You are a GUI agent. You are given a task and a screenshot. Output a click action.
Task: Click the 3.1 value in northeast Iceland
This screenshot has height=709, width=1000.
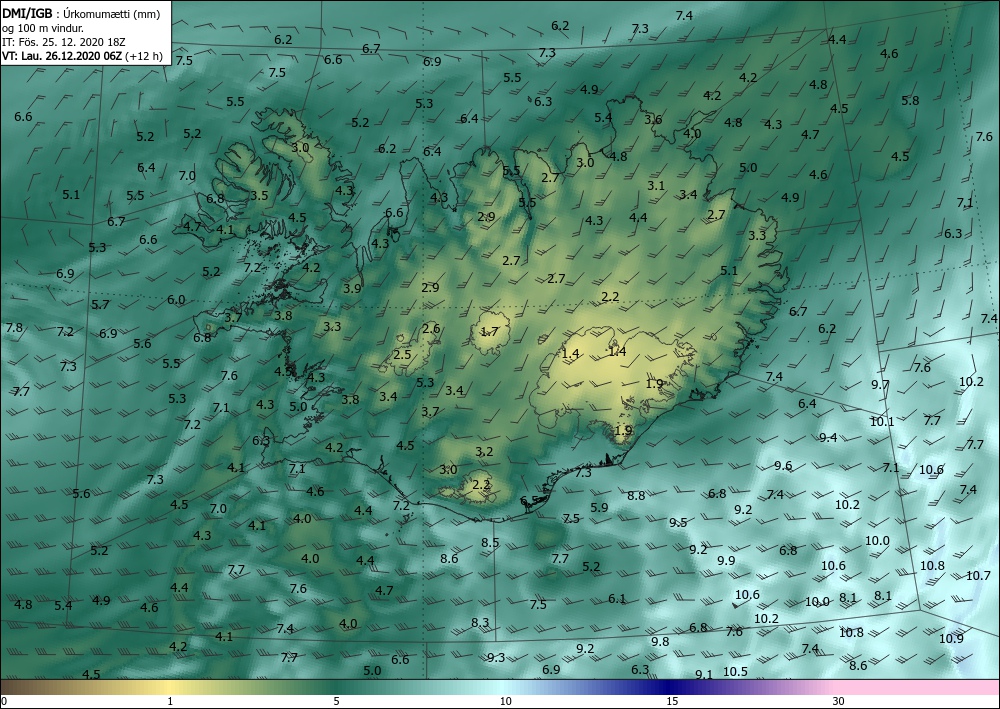coord(656,186)
